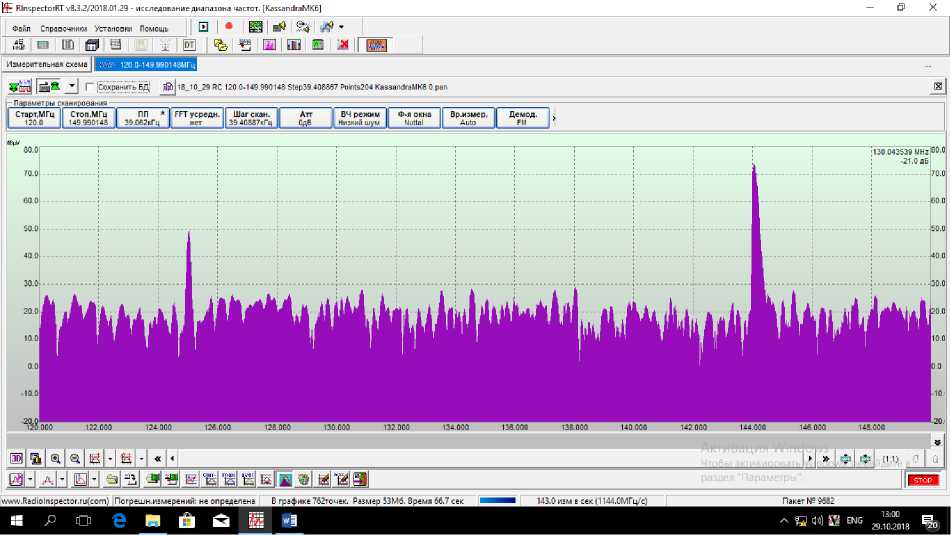Image resolution: width=951 pixels, height=535 pixels.
Task: Click the zoom out magnifier icon
Action: (75, 458)
